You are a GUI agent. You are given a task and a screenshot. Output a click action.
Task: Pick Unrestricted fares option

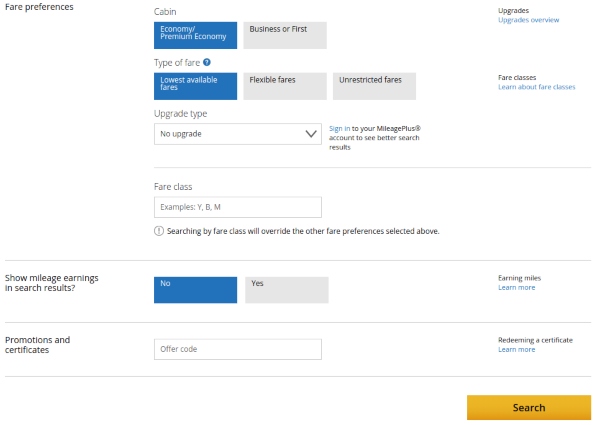click(373, 85)
